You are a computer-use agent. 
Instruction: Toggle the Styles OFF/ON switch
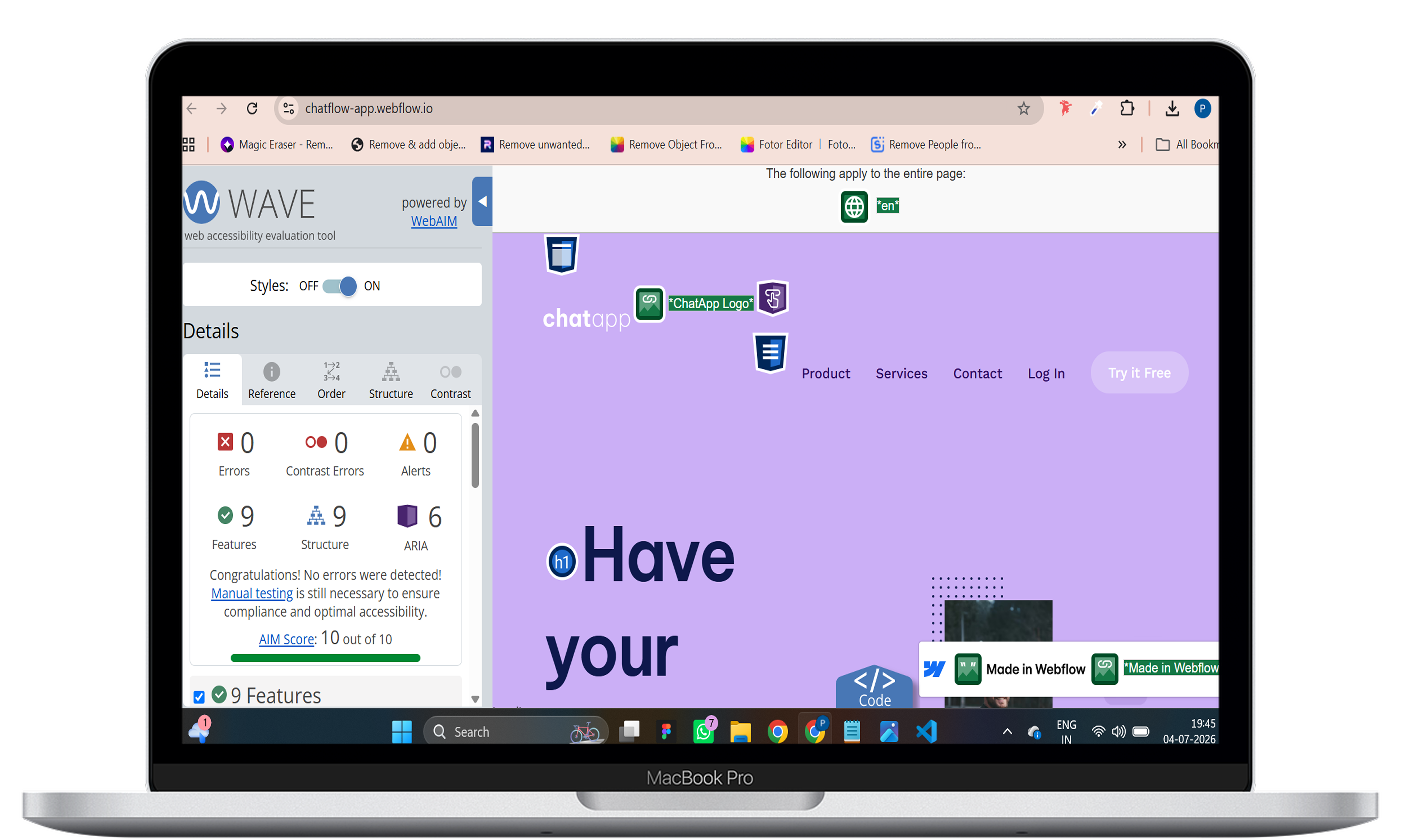click(340, 286)
